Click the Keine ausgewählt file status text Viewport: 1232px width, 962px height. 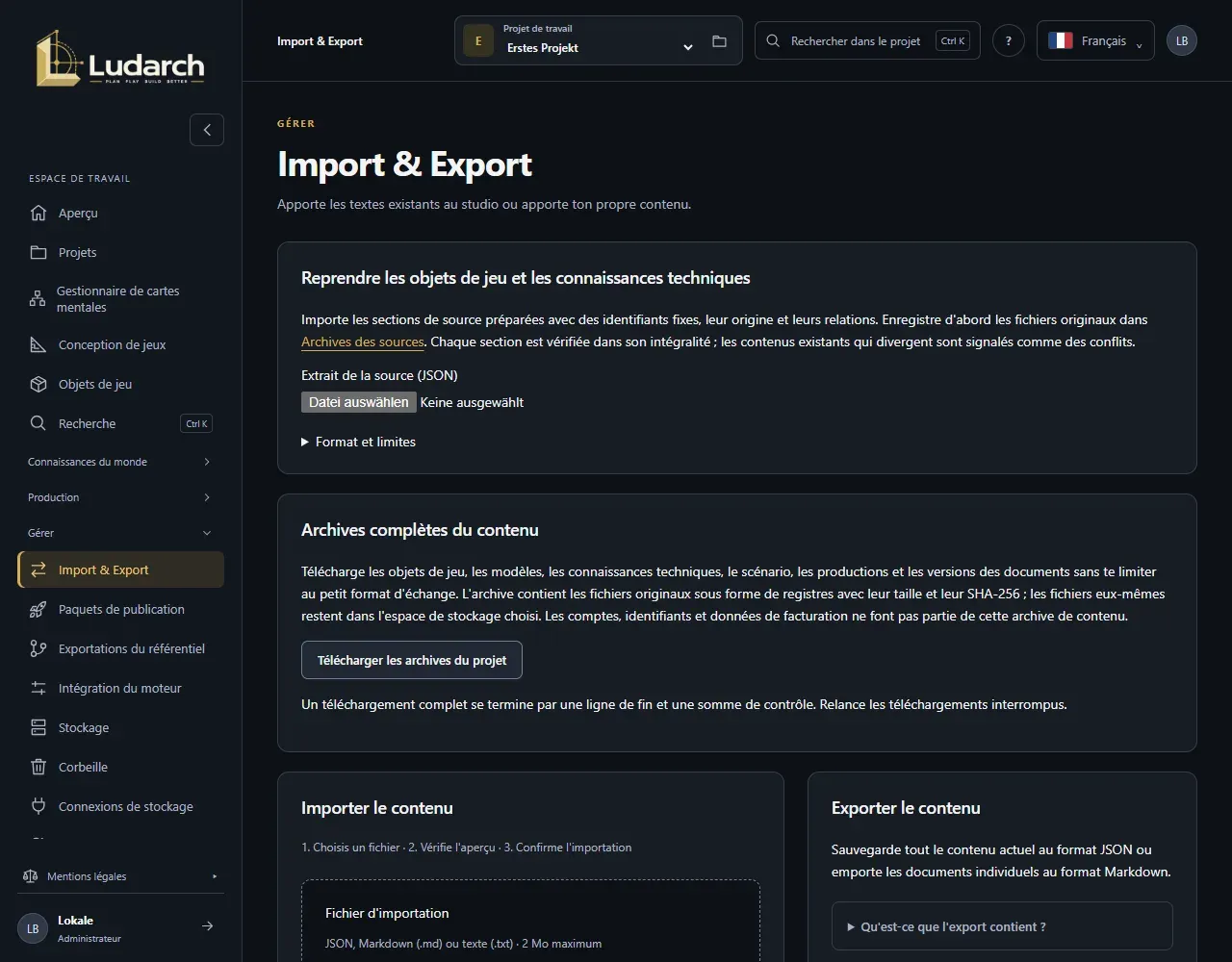click(472, 402)
